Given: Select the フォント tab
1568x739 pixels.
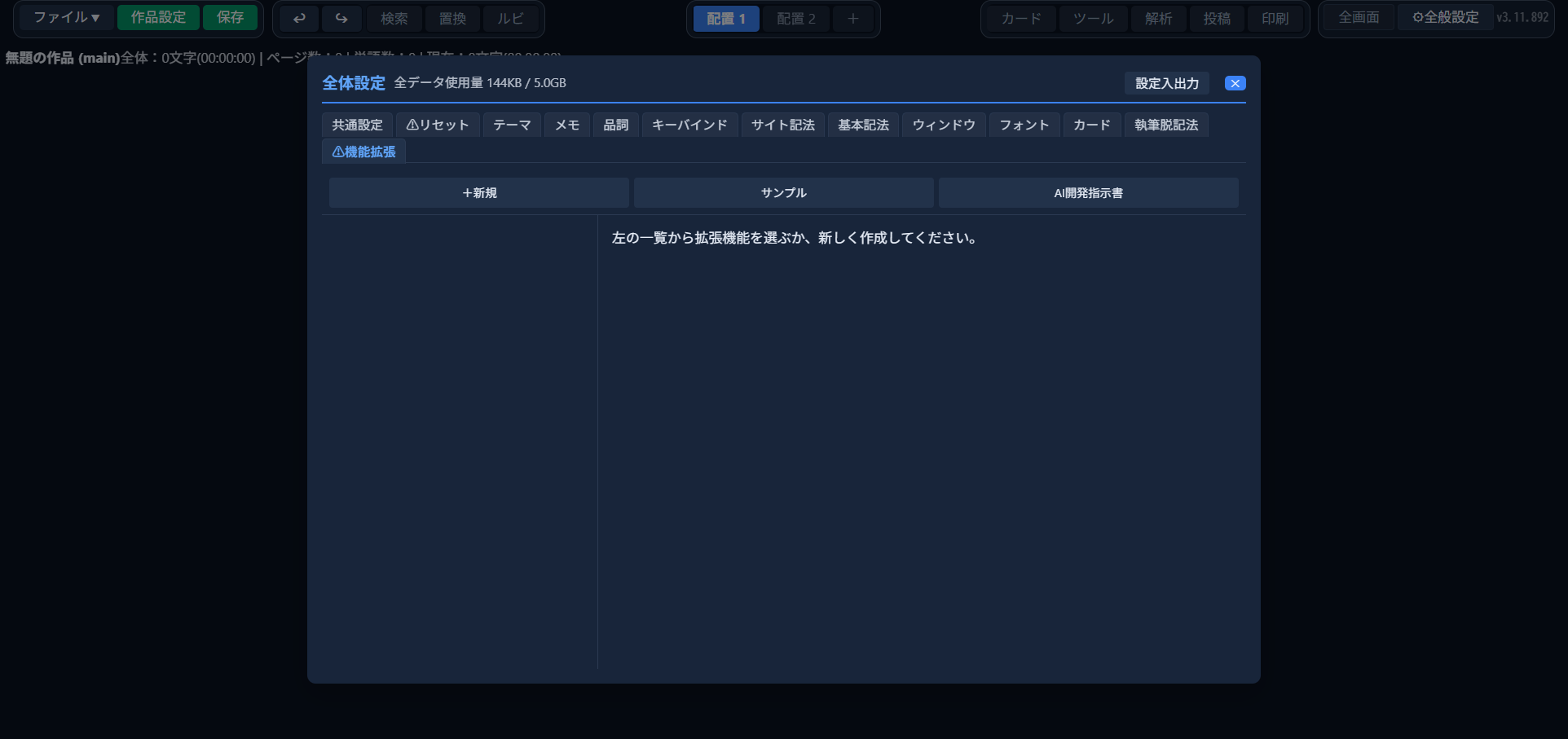Looking at the screenshot, I should (1024, 125).
